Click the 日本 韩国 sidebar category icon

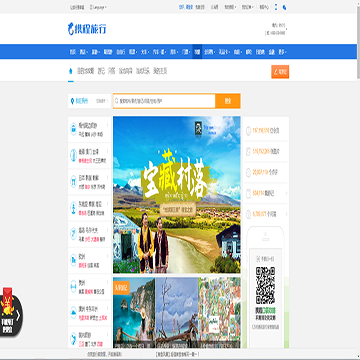tap(73, 182)
